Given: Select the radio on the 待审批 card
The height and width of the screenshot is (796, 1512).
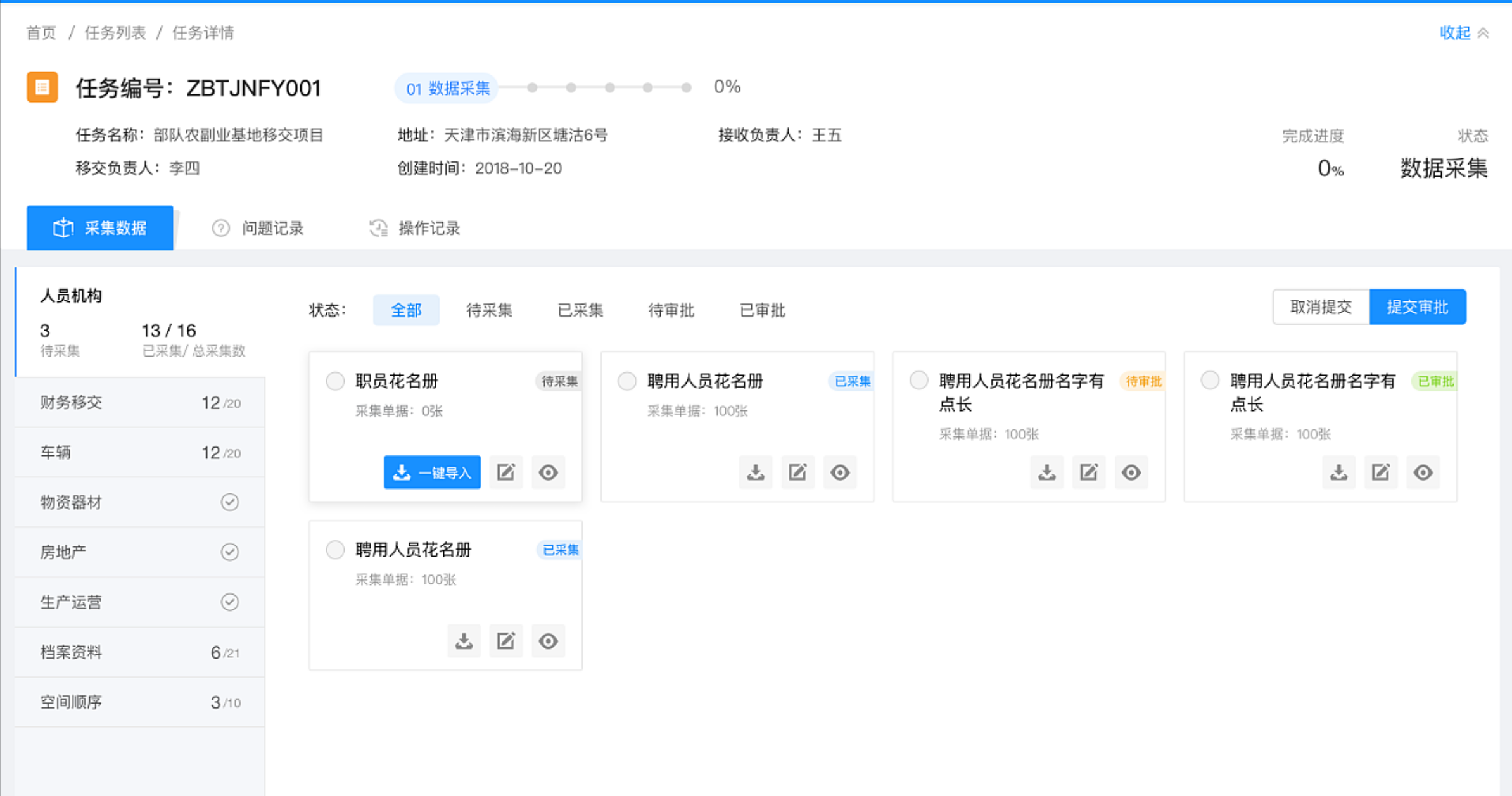Looking at the screenshot, I should (918, 381).
